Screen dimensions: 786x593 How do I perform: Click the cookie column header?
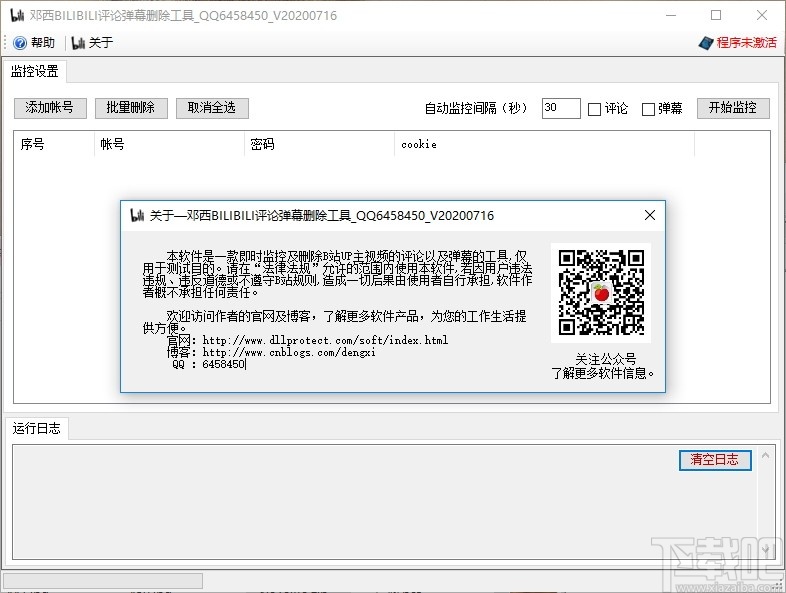[544, 144]
